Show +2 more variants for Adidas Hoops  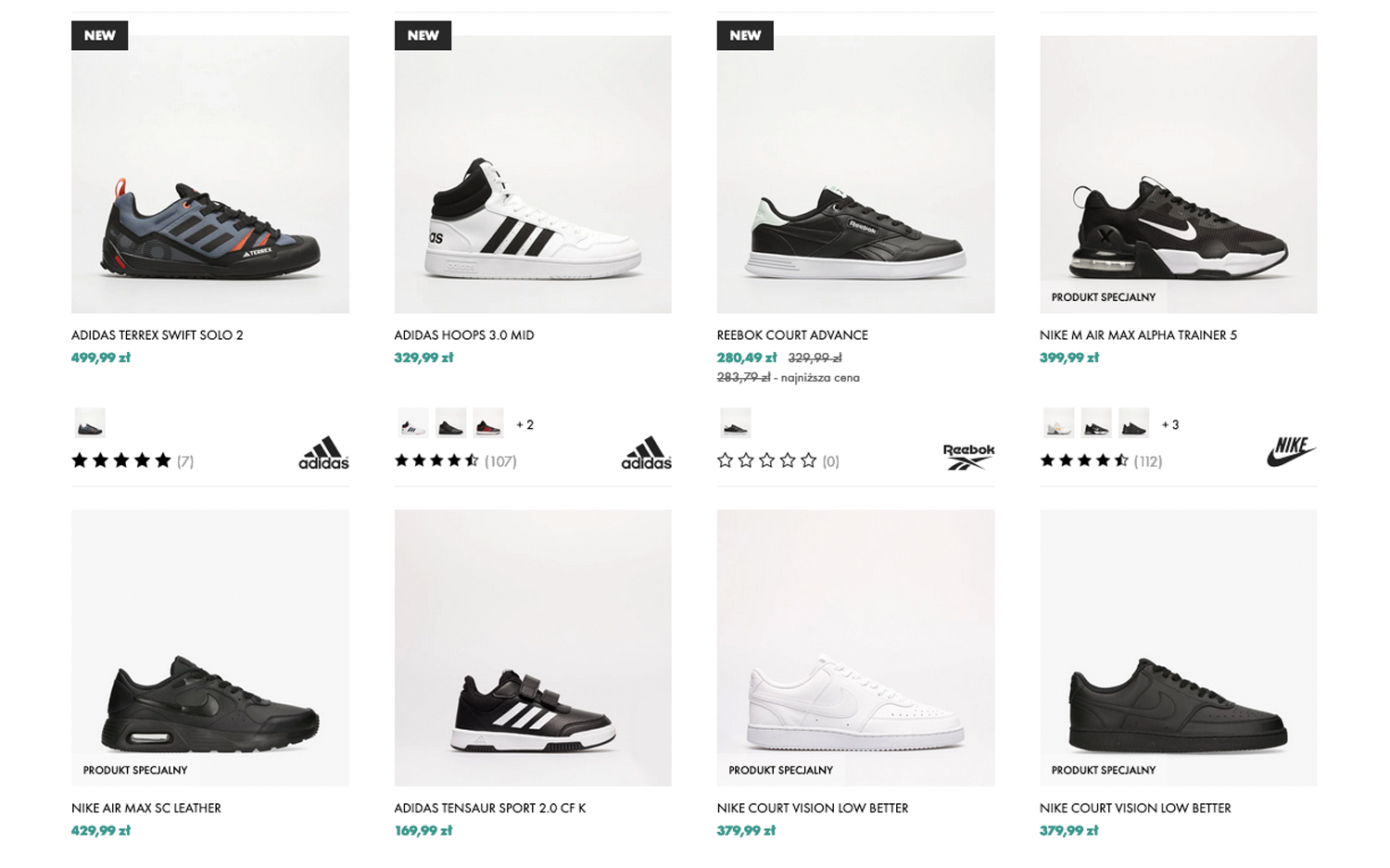click(524, 424)
